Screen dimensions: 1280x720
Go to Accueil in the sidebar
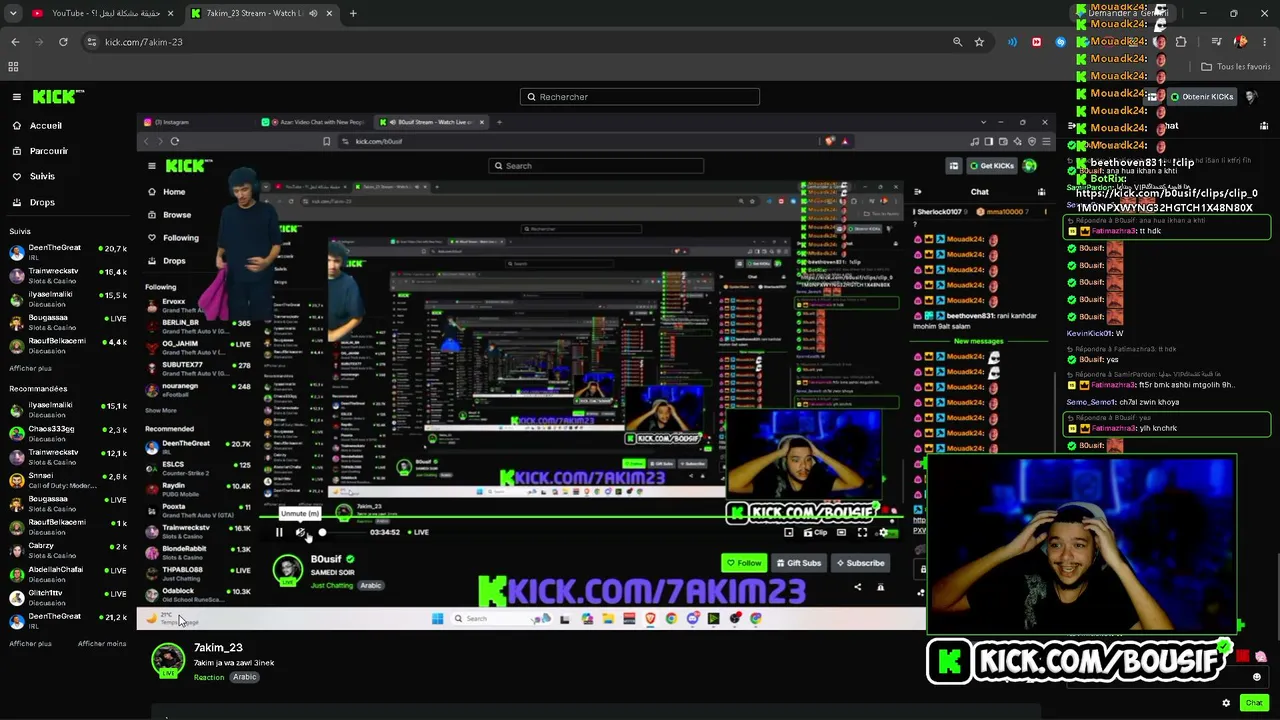(46, 126)
